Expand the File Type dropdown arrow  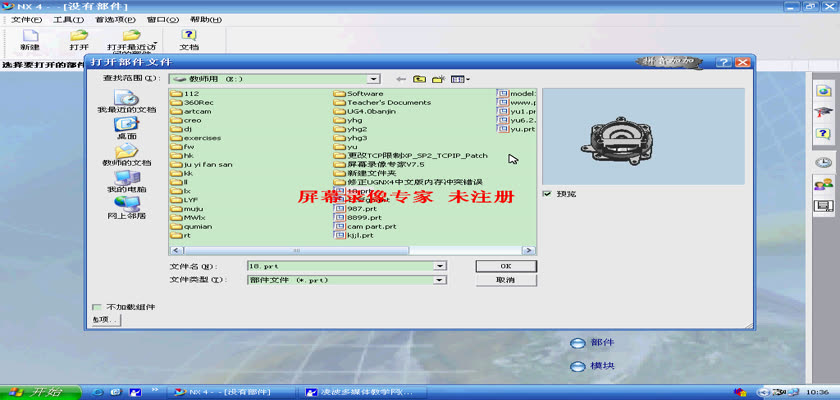(x=440, y=280)
